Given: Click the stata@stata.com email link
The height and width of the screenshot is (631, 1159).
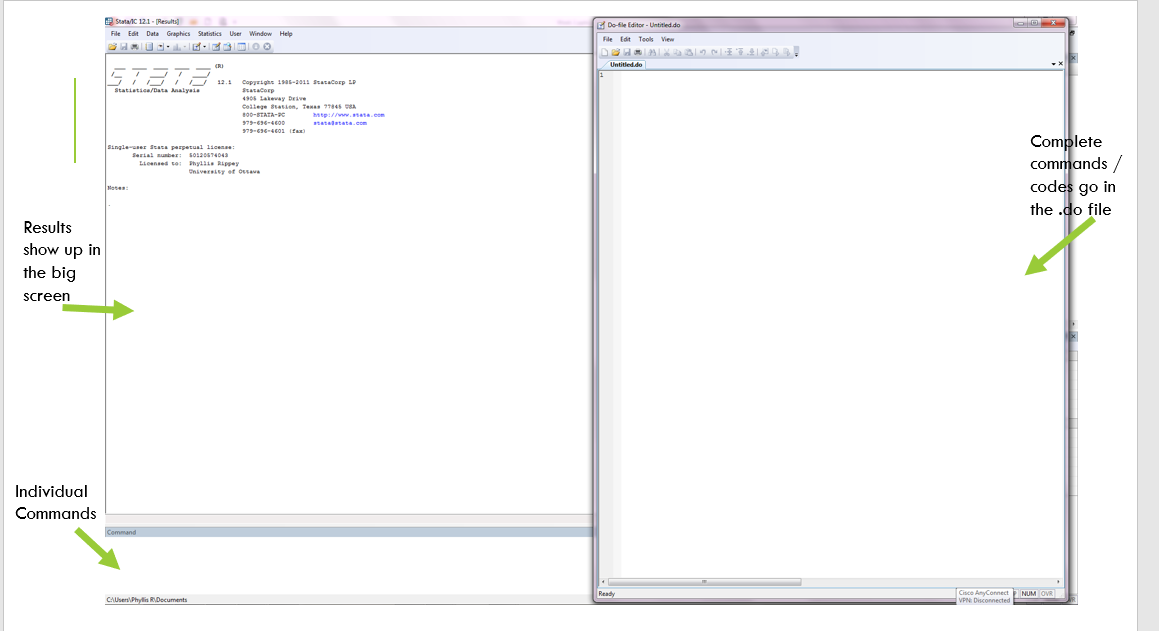Looking at the screenshot, I should tap(341, 122).
